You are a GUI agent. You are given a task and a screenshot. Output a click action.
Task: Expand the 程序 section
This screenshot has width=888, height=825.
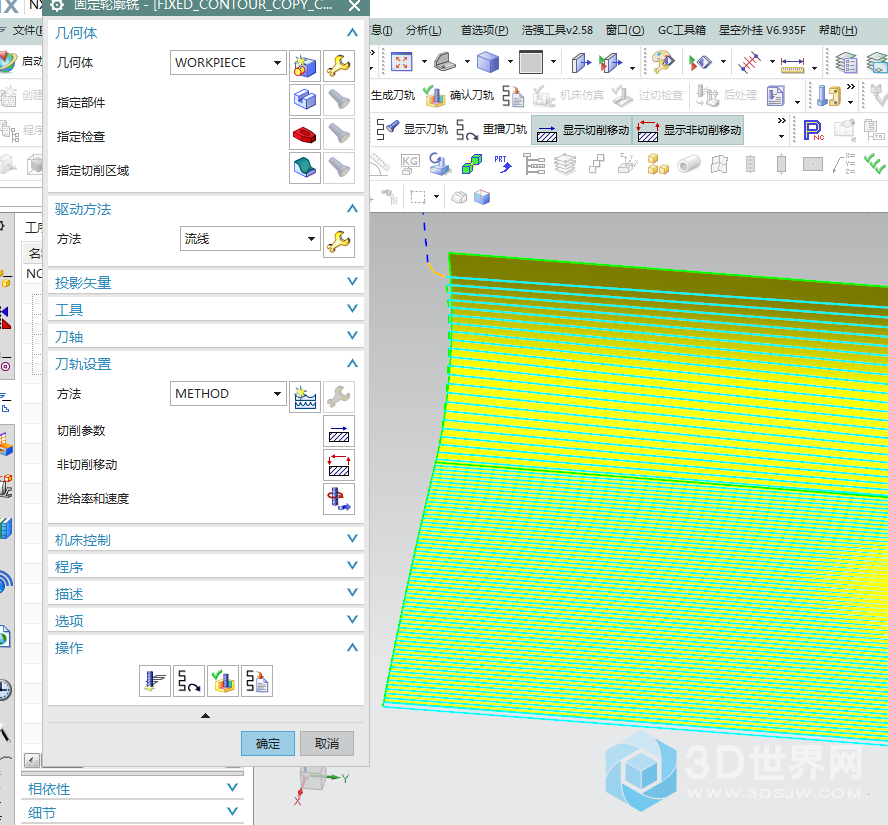pos(352,566)
